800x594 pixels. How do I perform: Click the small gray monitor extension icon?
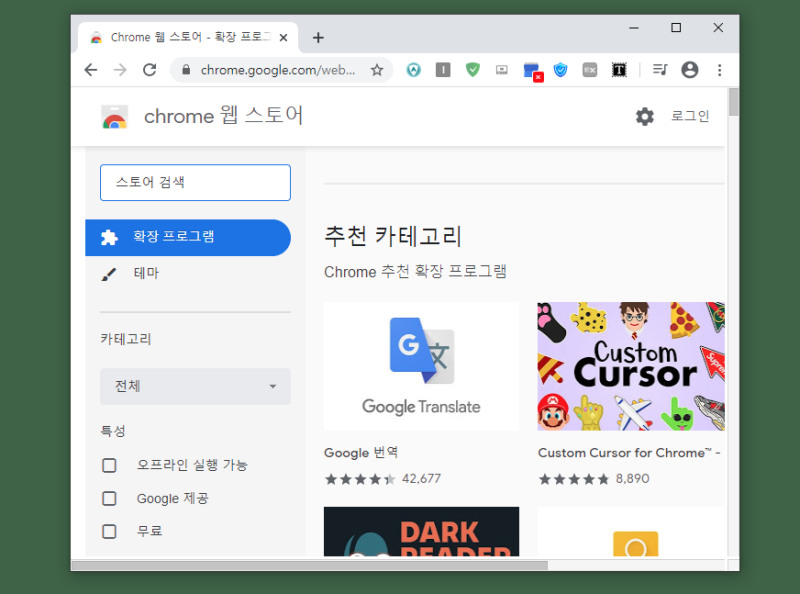(x=502, y=70)
